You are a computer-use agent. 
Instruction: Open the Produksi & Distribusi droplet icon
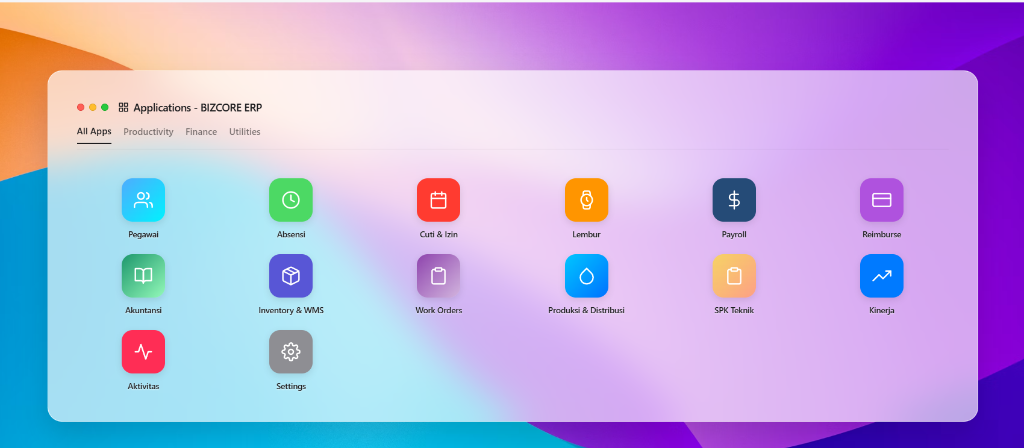(x=586, y=276)
